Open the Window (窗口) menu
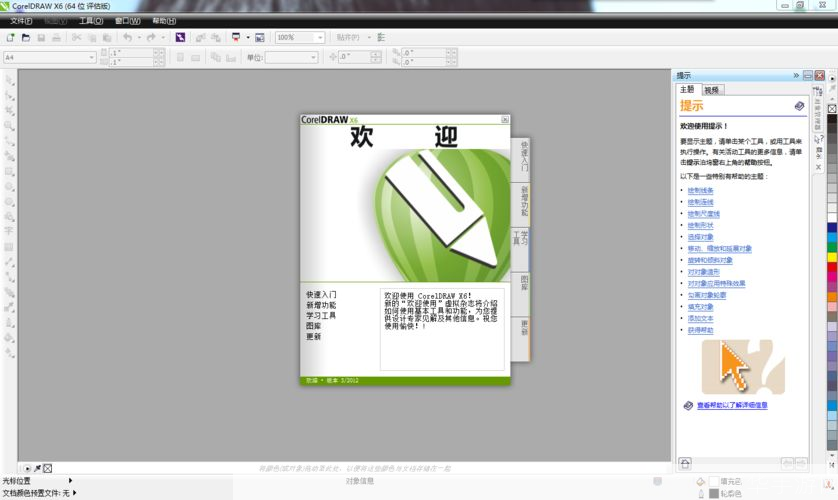 [128, 21]
